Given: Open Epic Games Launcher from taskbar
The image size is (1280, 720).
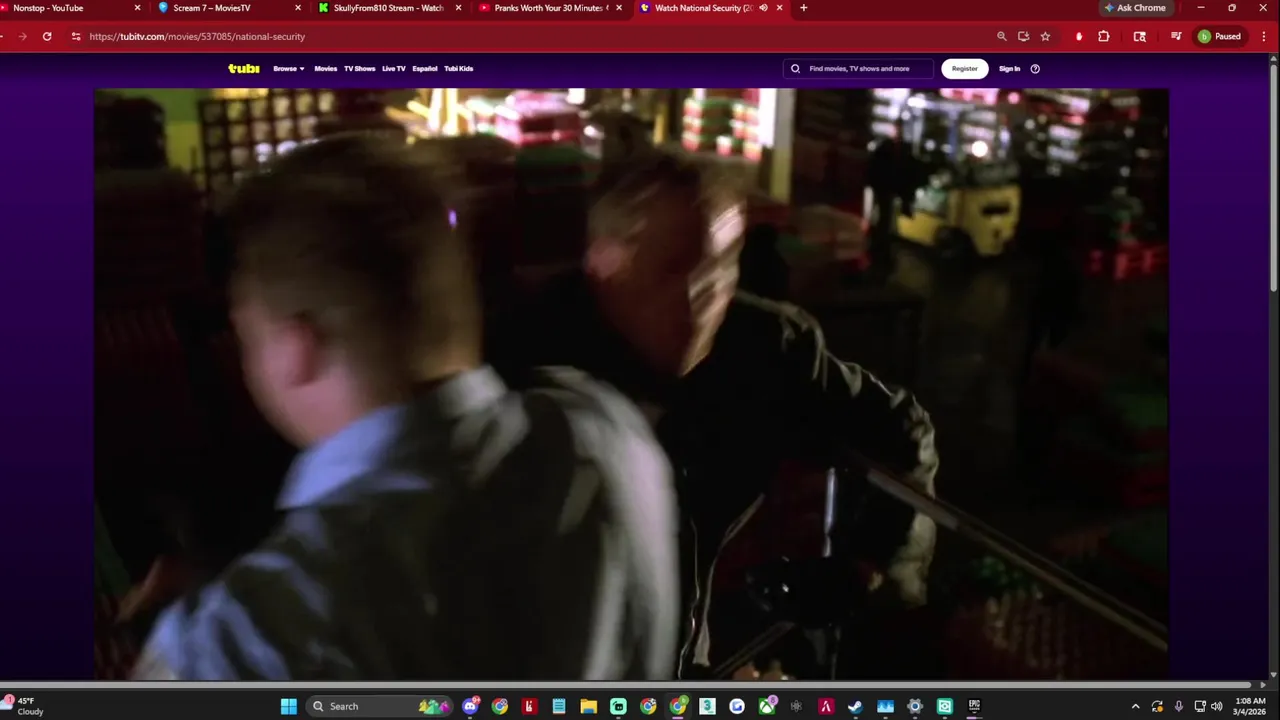Looking at the screenshot, I should 974,706.
